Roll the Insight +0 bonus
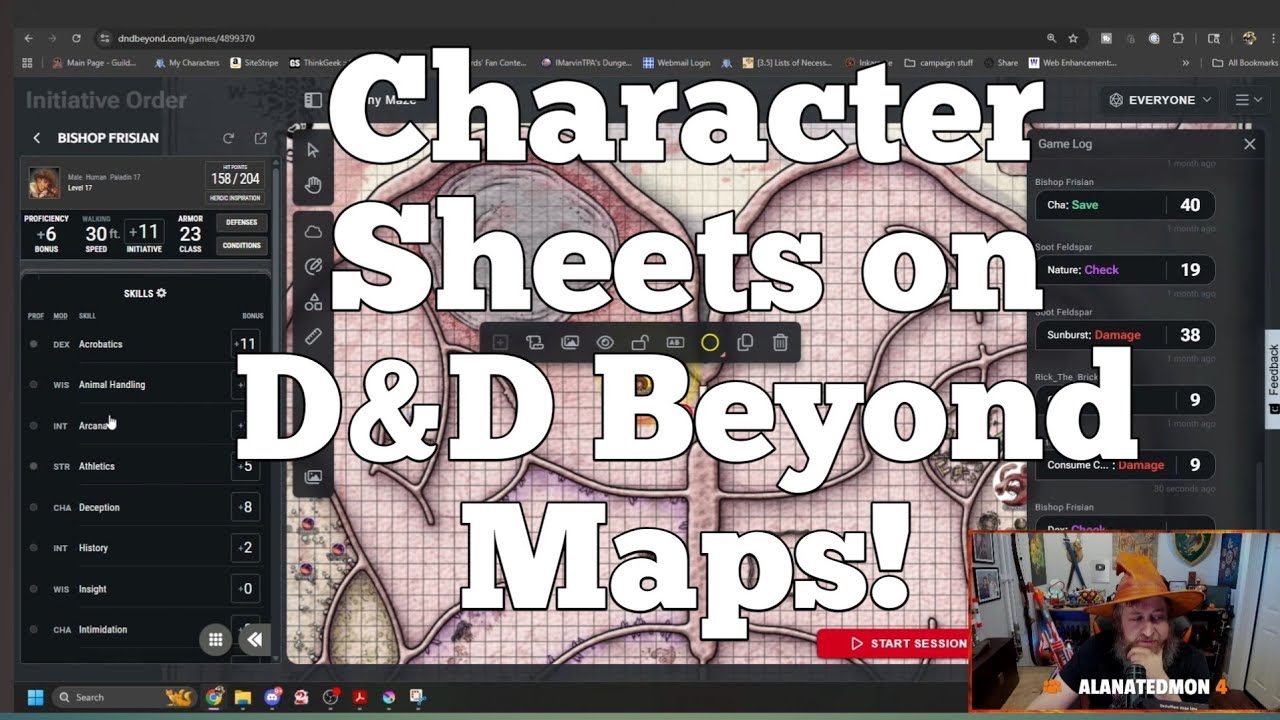The height and width of the screenshot is (720, 1280). [246, 589]
